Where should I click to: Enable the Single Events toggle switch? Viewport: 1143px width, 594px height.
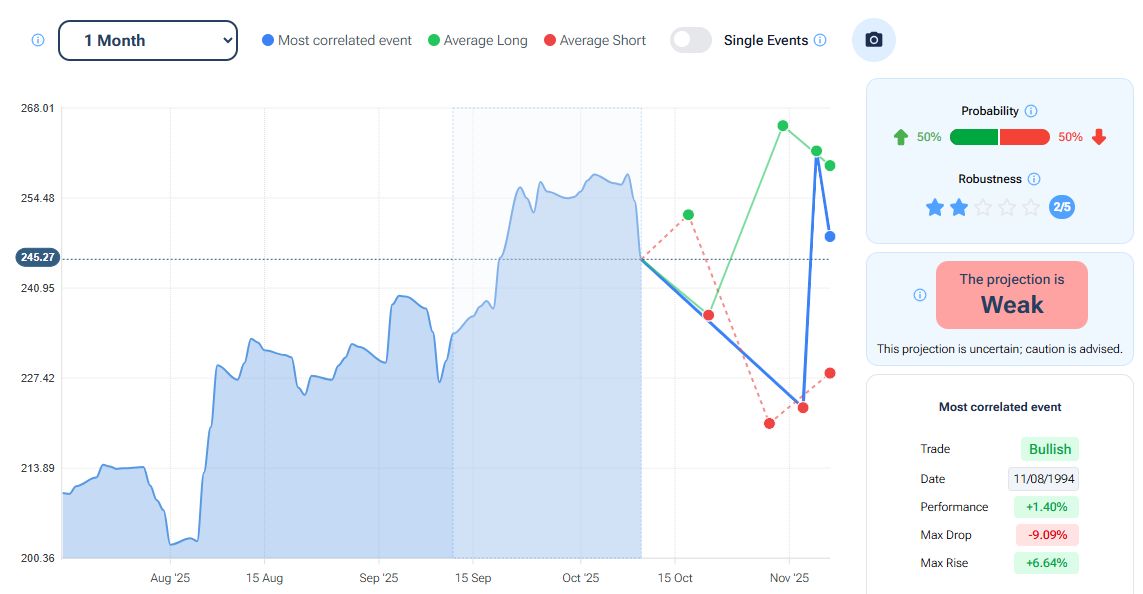point(691,40)
